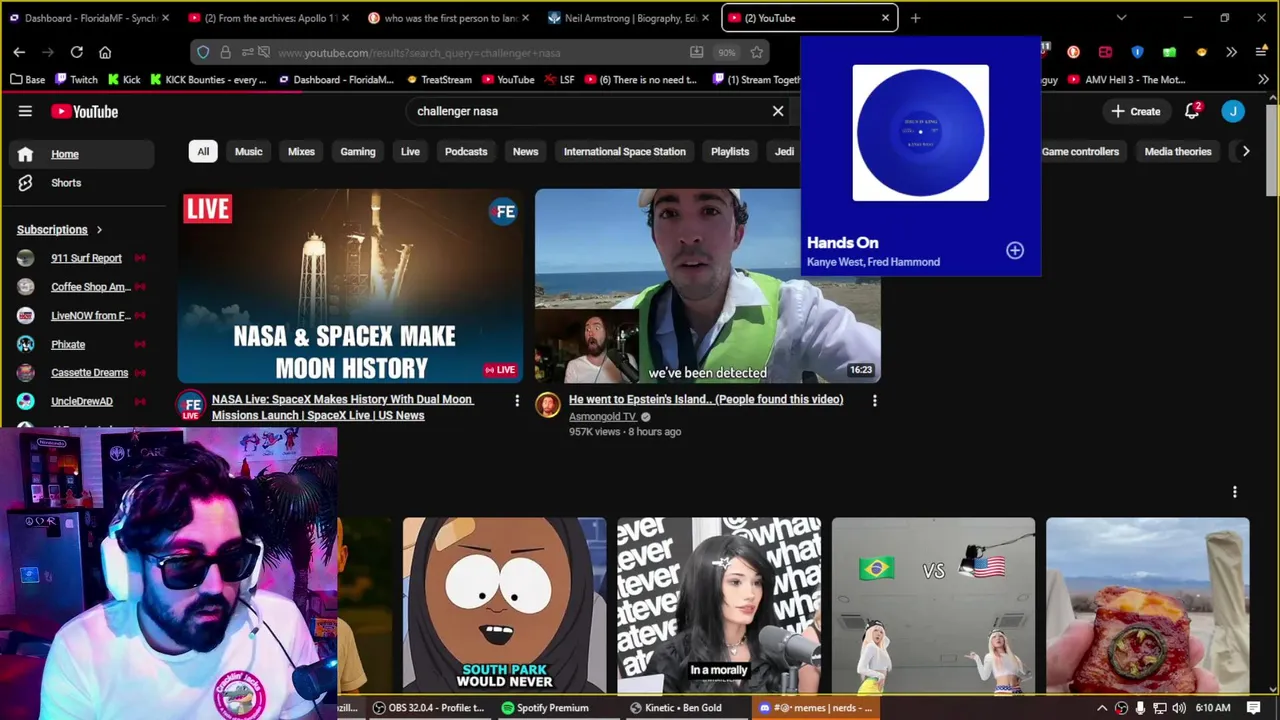
Task: Go to the browser home page
Action: coord(105,52)
